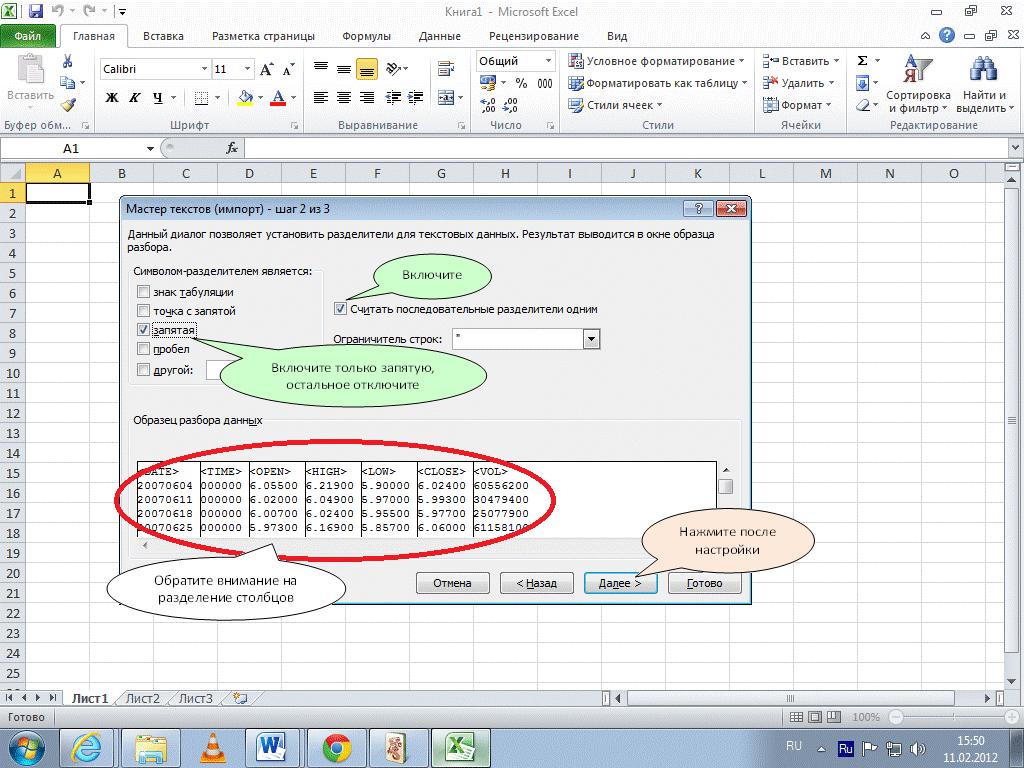Click the Назад button in wizard
1024x768 pixels.
[536, 583]
